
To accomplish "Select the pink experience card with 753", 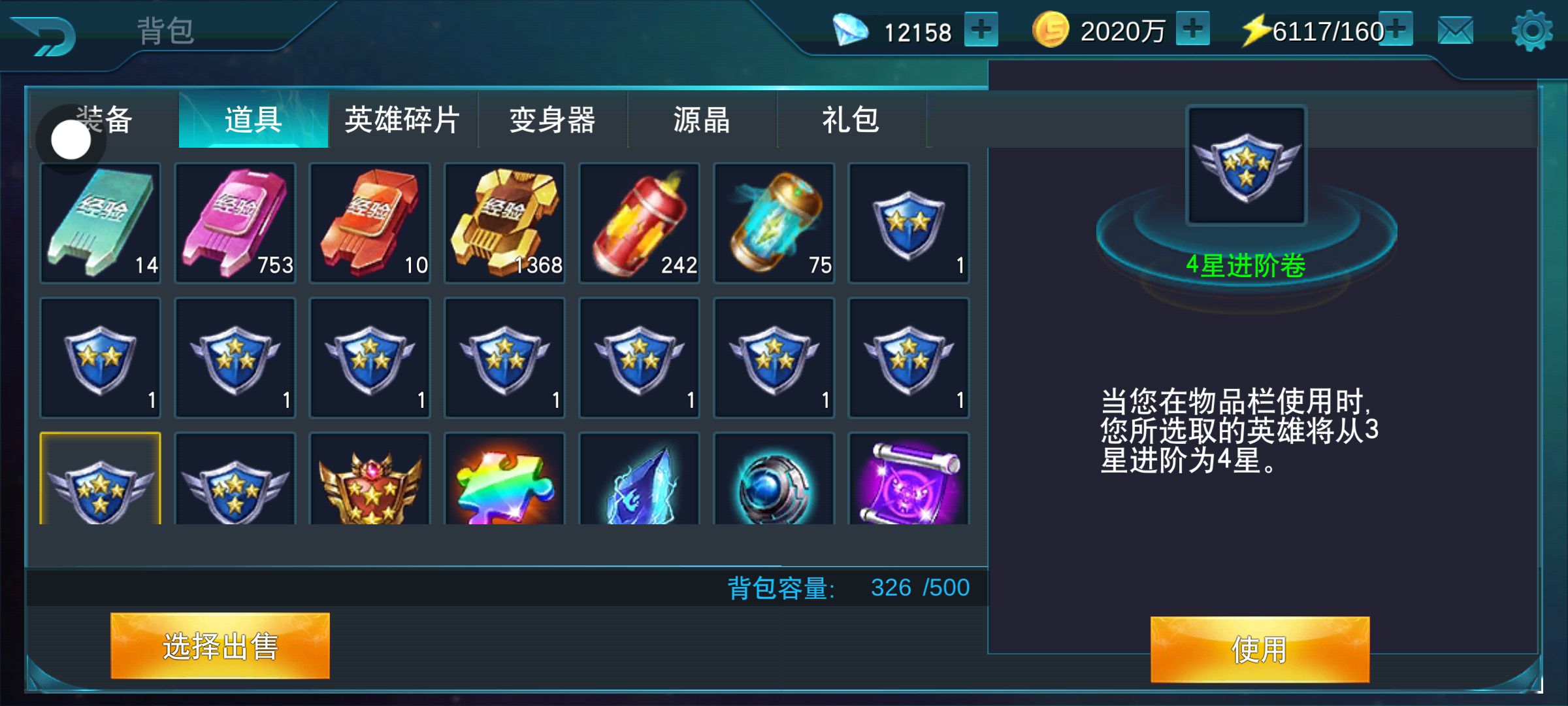I will pos(235,223).
